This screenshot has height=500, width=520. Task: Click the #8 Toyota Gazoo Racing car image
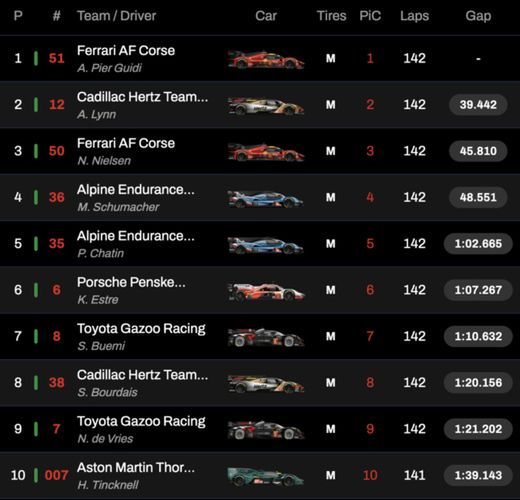[266, 338]
